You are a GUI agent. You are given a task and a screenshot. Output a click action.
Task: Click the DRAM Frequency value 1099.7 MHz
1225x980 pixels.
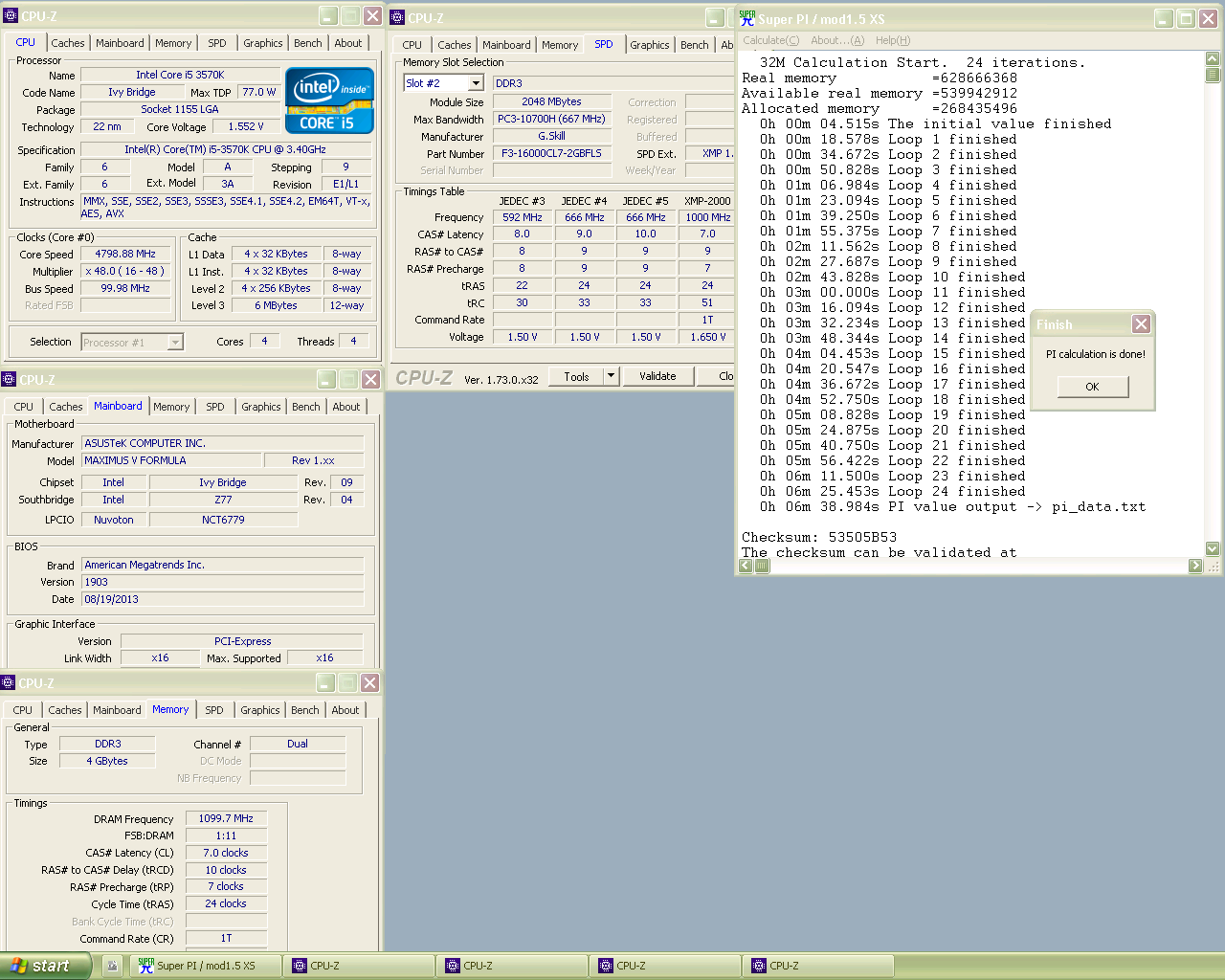click(226, 818)
